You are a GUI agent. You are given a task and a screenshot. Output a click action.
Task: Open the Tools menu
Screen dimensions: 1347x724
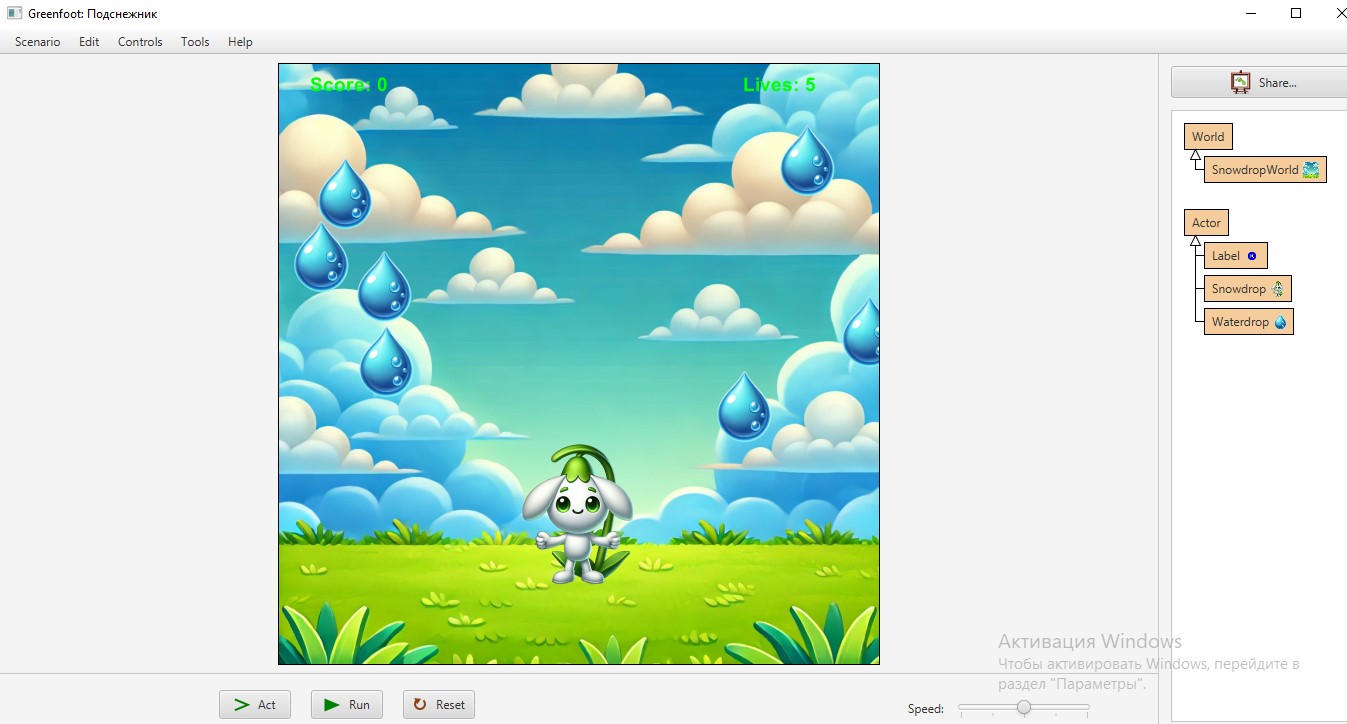(x=195, y=42)
